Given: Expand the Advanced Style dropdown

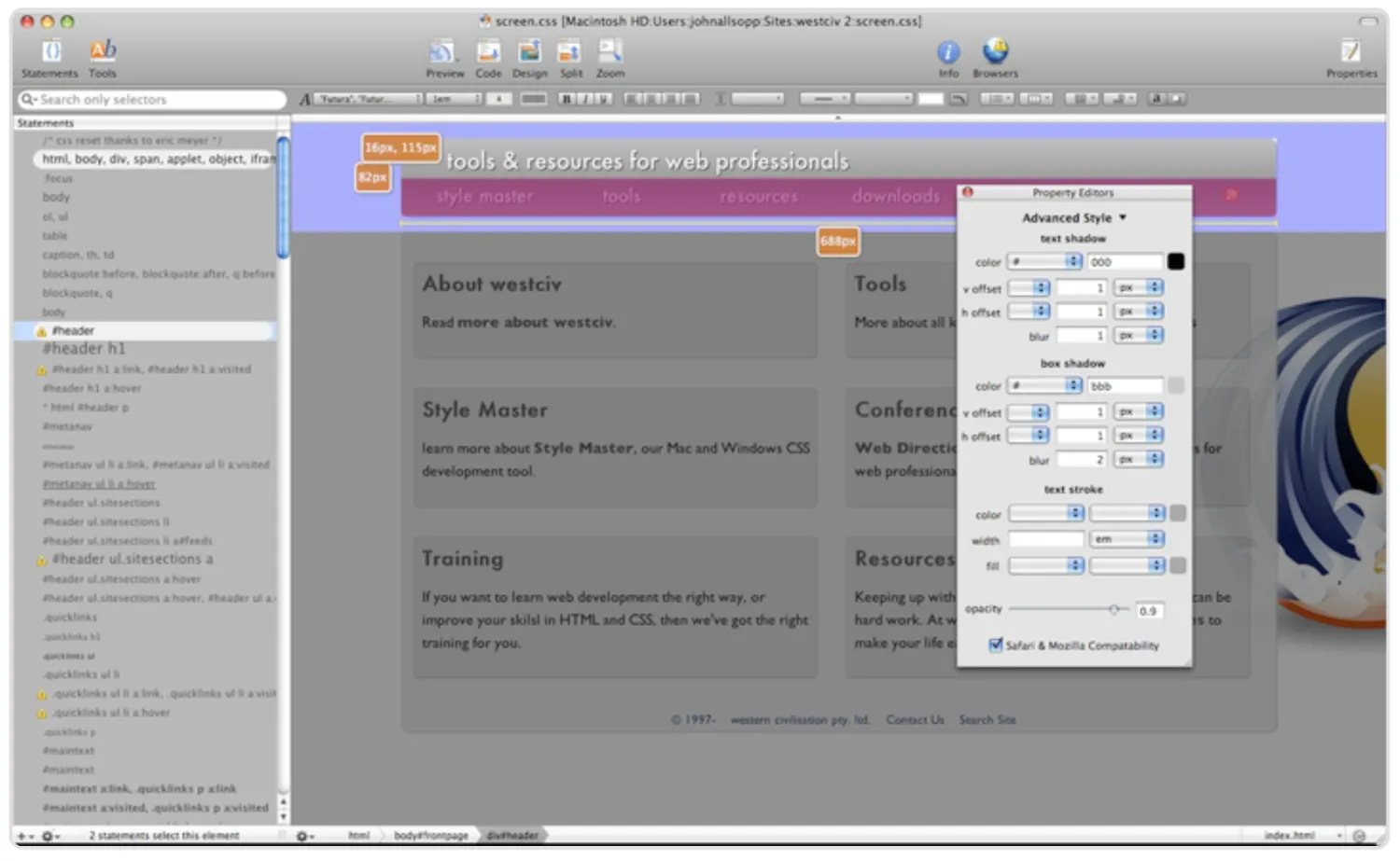Looking at the screenshot, I should (1074, 218).
